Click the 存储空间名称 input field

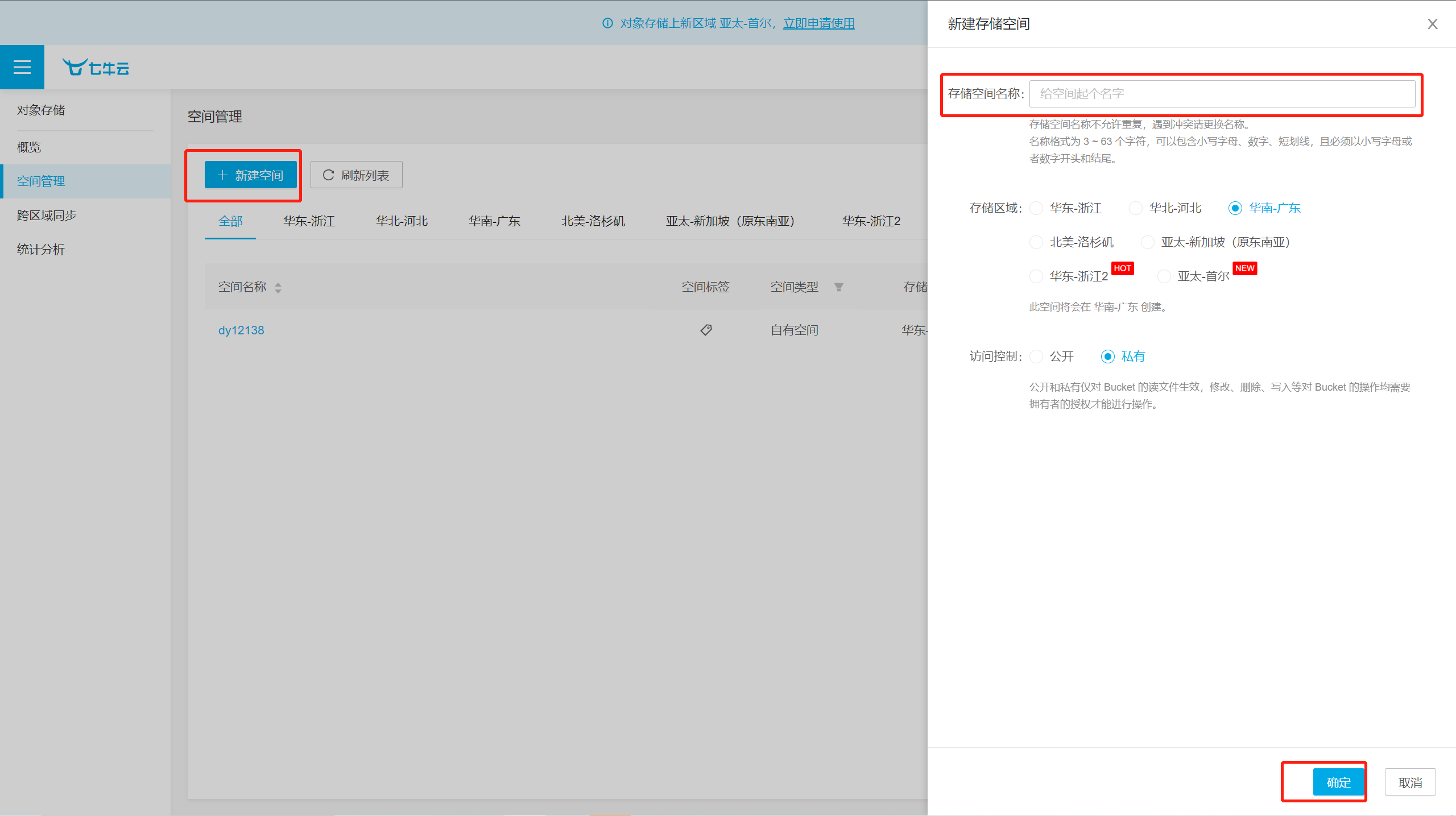(x=1222, y=94)
